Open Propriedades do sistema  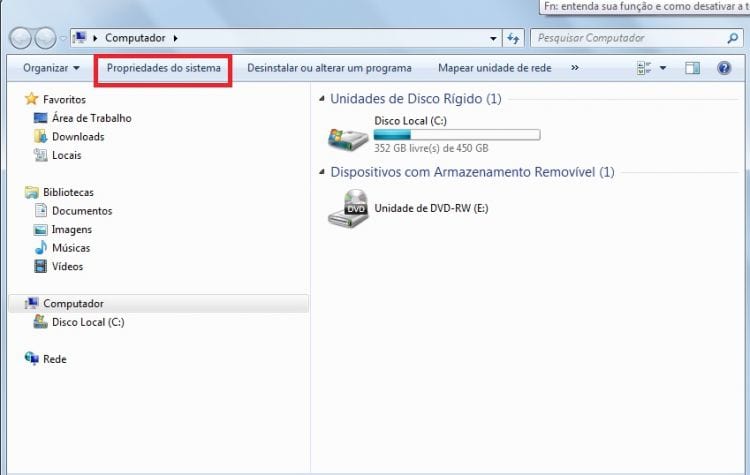point(164,68)
